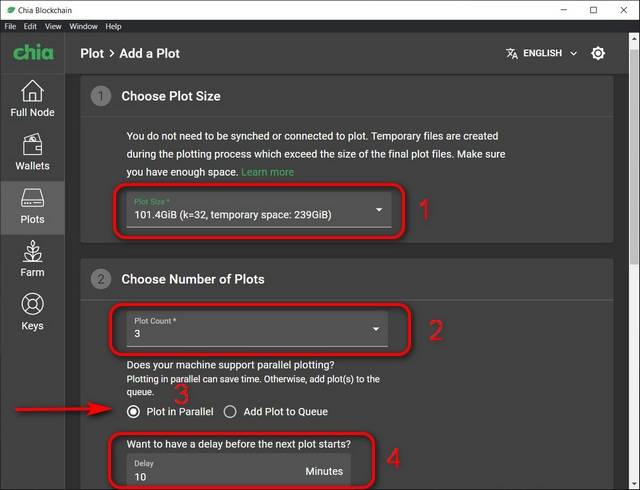Open the File menu

point(11,26)
